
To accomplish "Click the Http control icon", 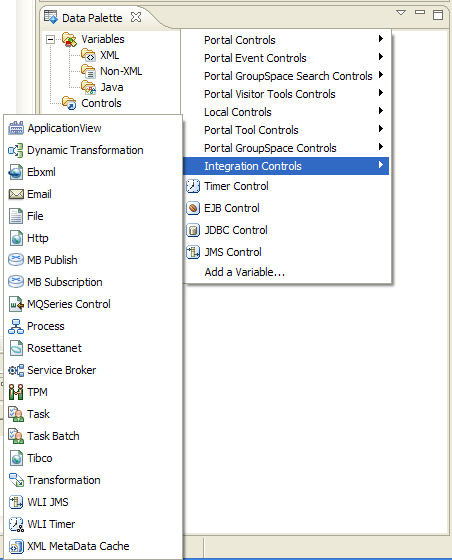I will click(16, 238).
